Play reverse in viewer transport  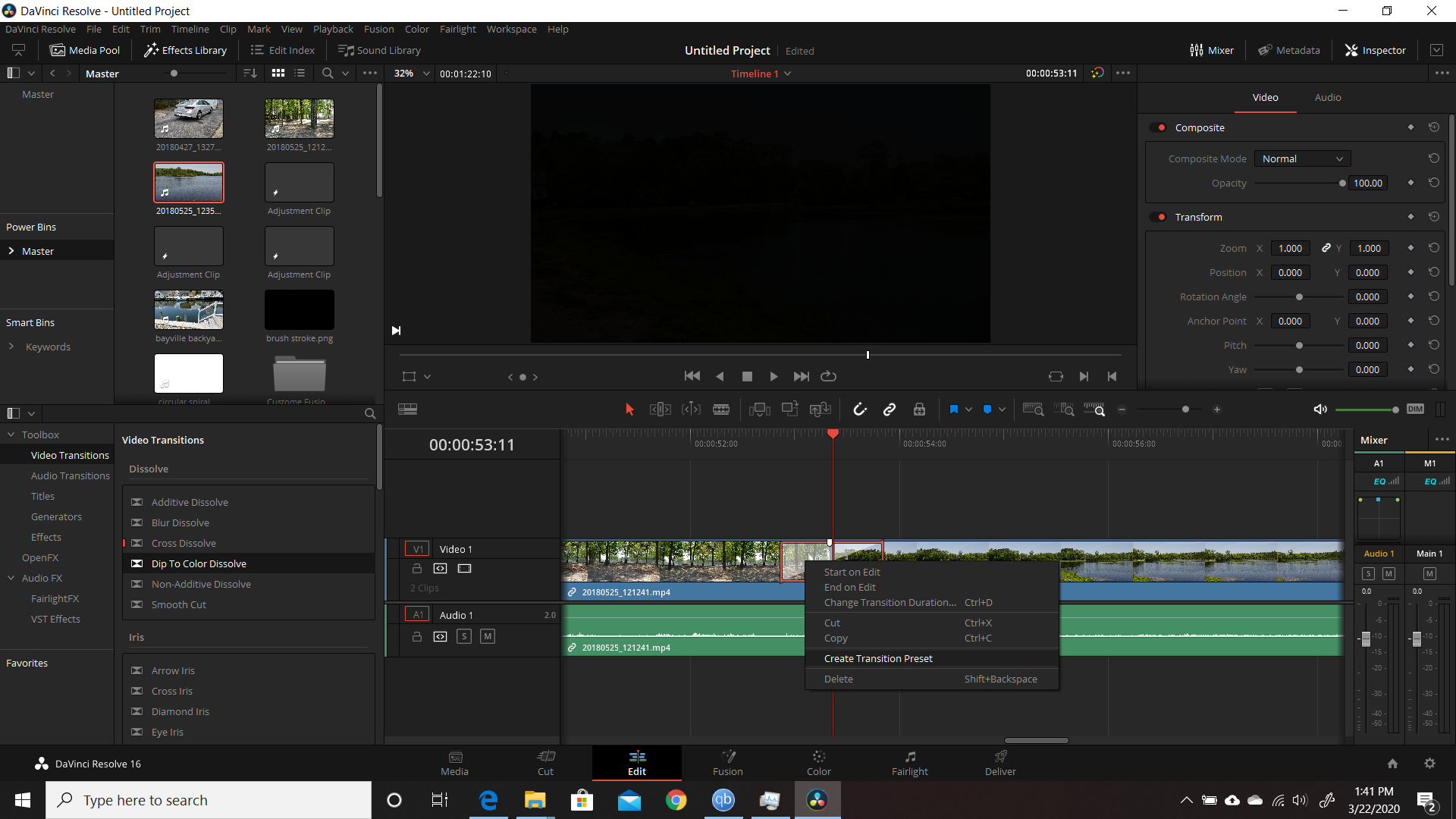click(x=720, y=376)
